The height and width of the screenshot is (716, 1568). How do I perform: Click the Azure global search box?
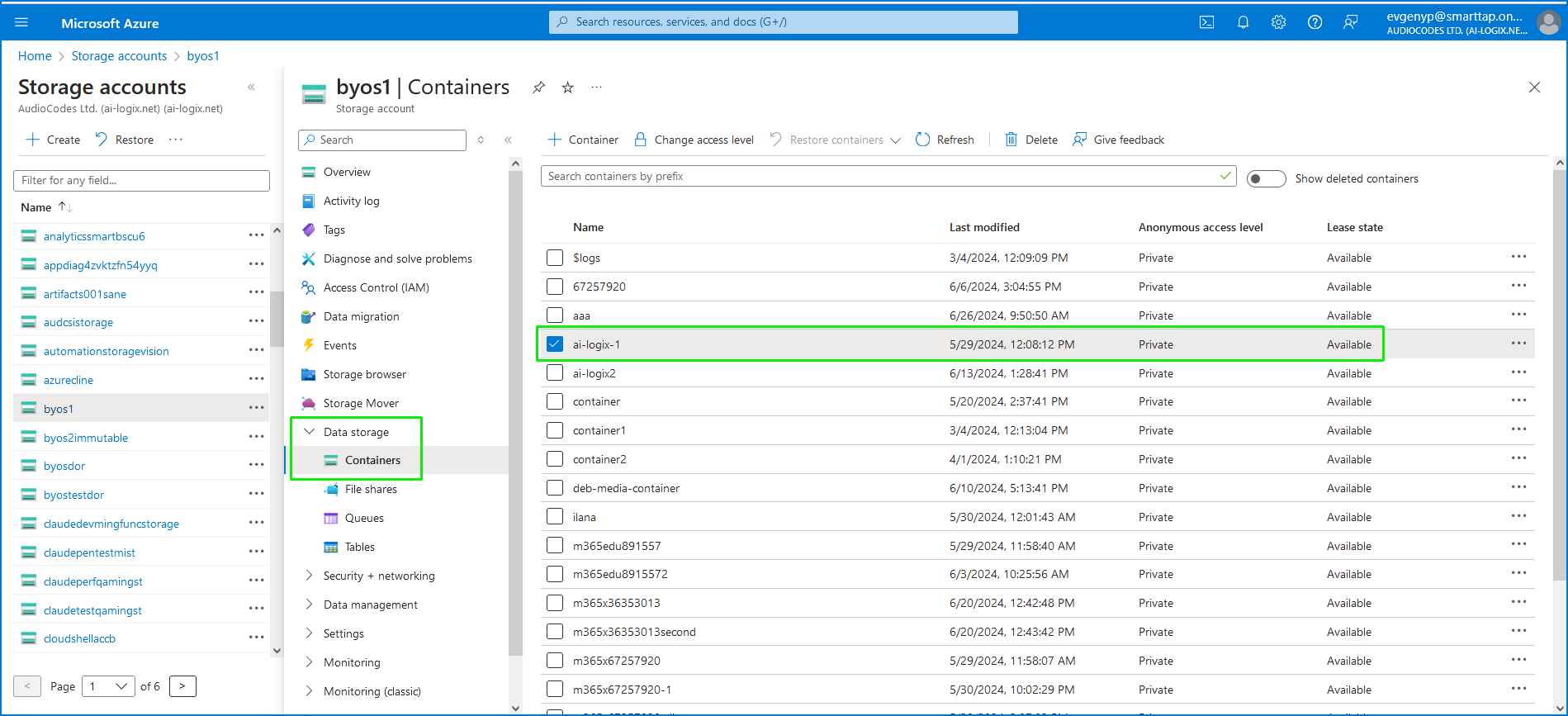[784, 22]
